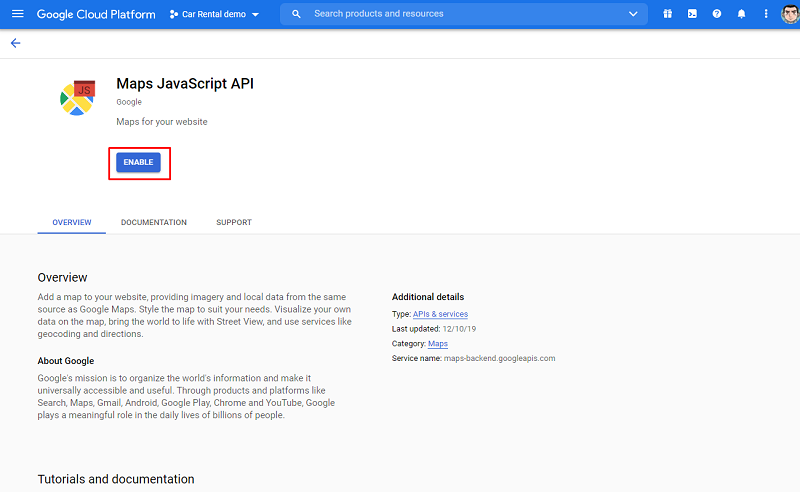The width and height of the screenshot is (800, 492).
Task: Open the hamburger navigation menu
Action: (17, 14)
